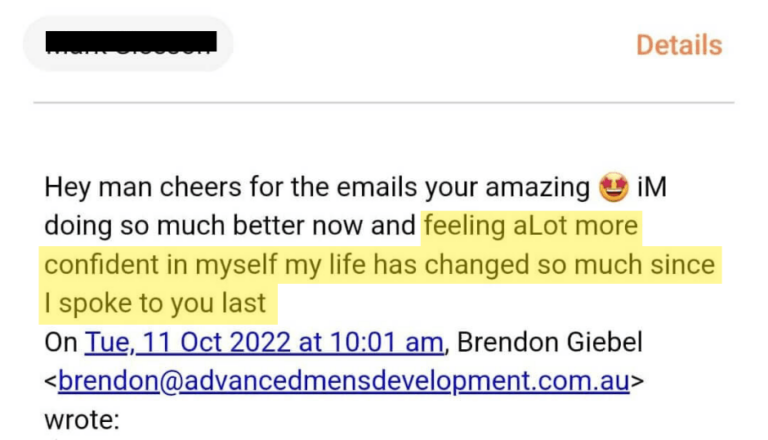Click the closing angle bracket after email
Image resolution: width=768 pixels, height=440 pixels.
(x=637, y=381)
